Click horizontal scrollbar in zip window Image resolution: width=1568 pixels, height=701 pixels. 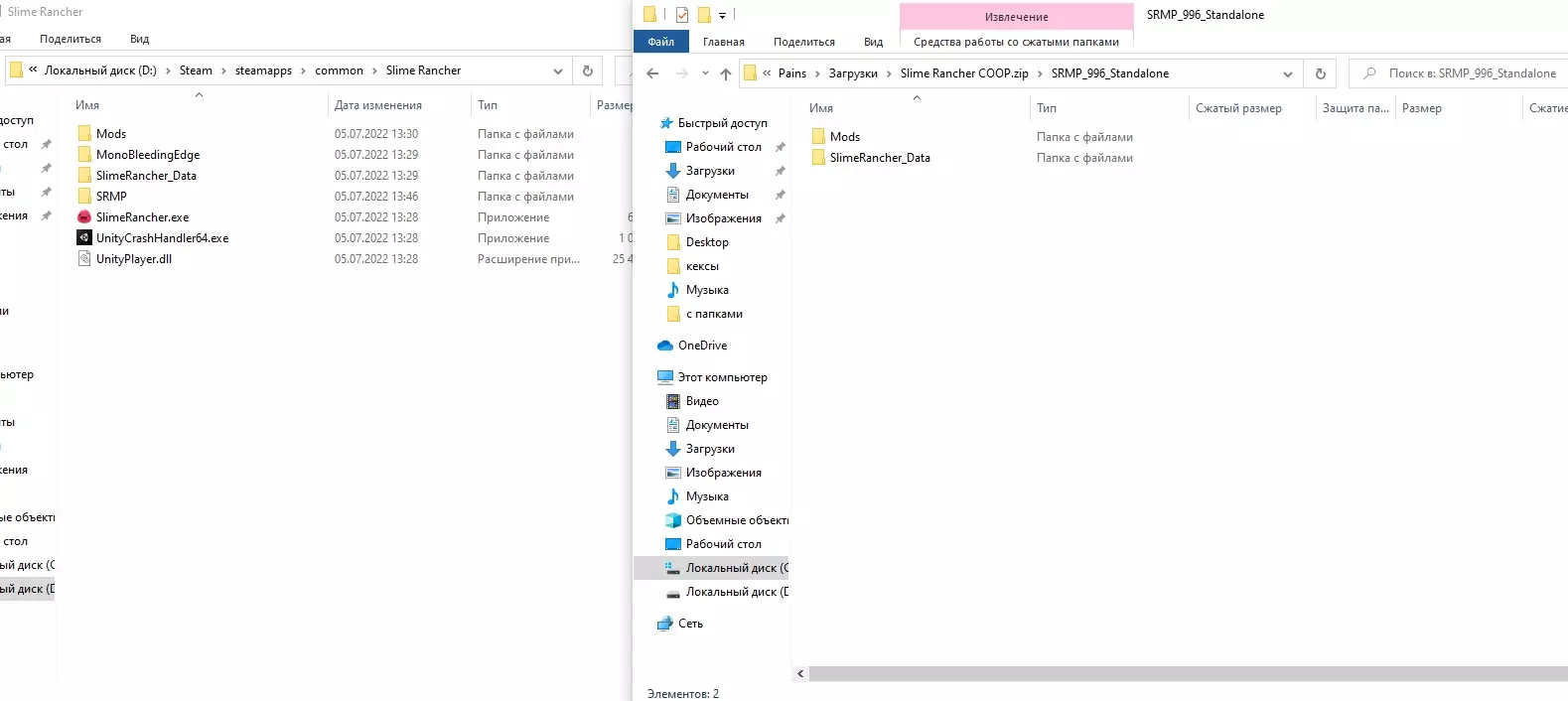point(1188,674)
